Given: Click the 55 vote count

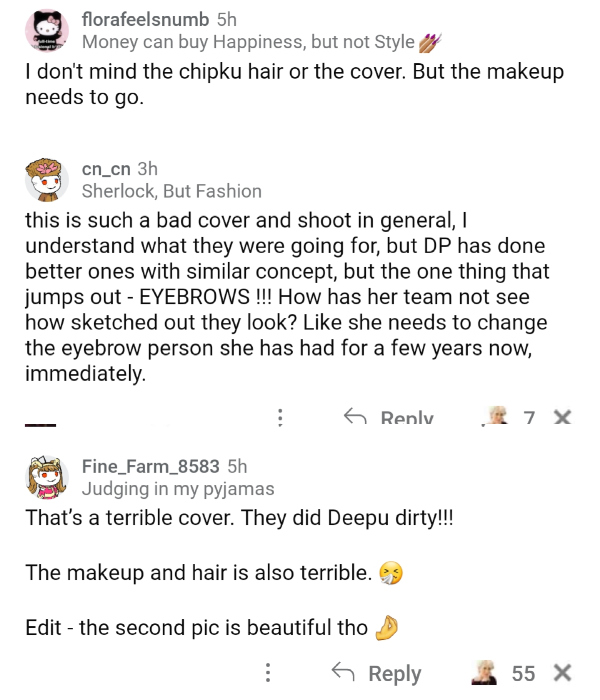Looking at the screenshot, I should coord(523,673).
